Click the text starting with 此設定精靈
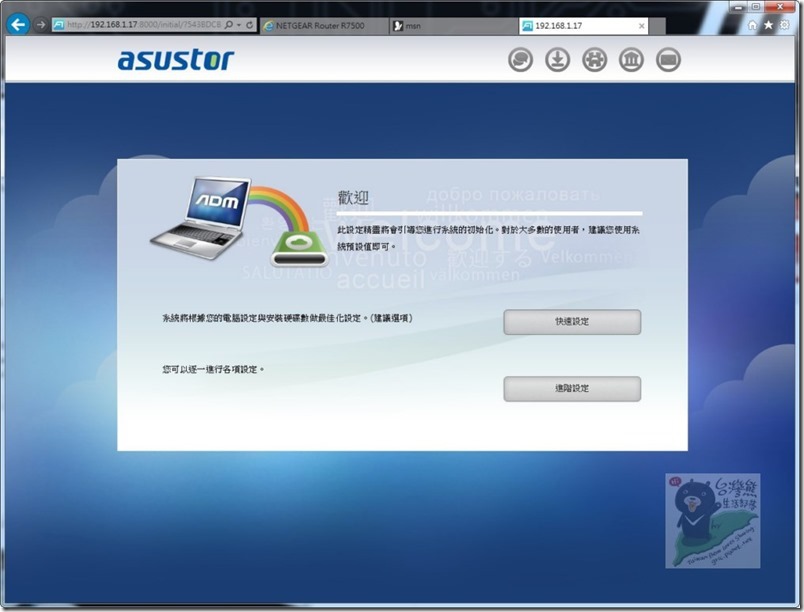The image size is (804, 612). 488,238
